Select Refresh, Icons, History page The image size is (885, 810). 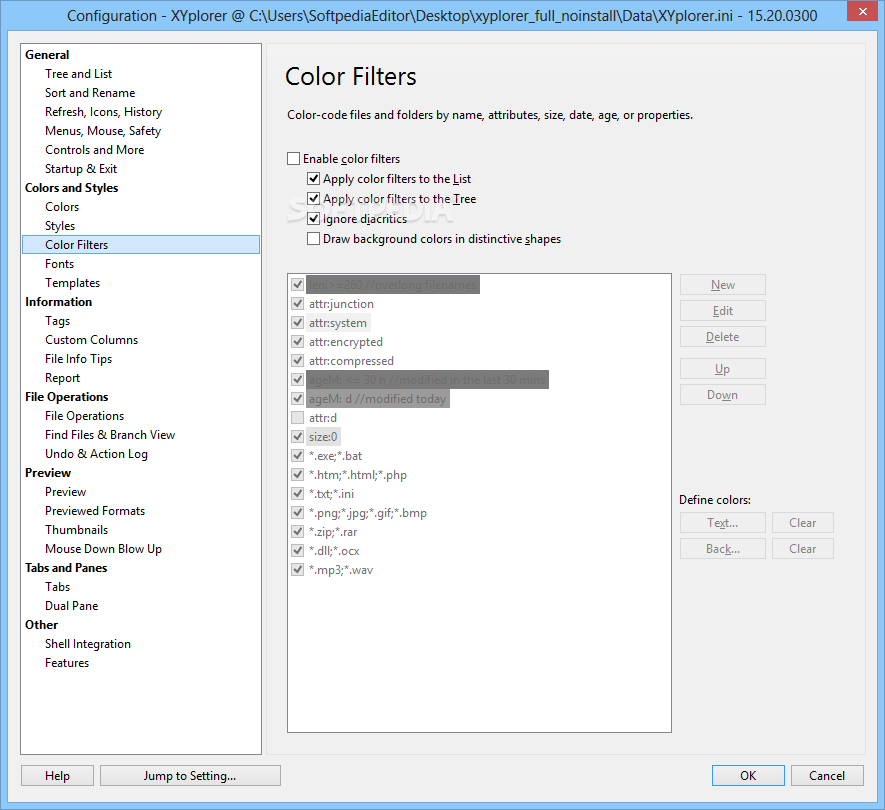tap(103, 112)
